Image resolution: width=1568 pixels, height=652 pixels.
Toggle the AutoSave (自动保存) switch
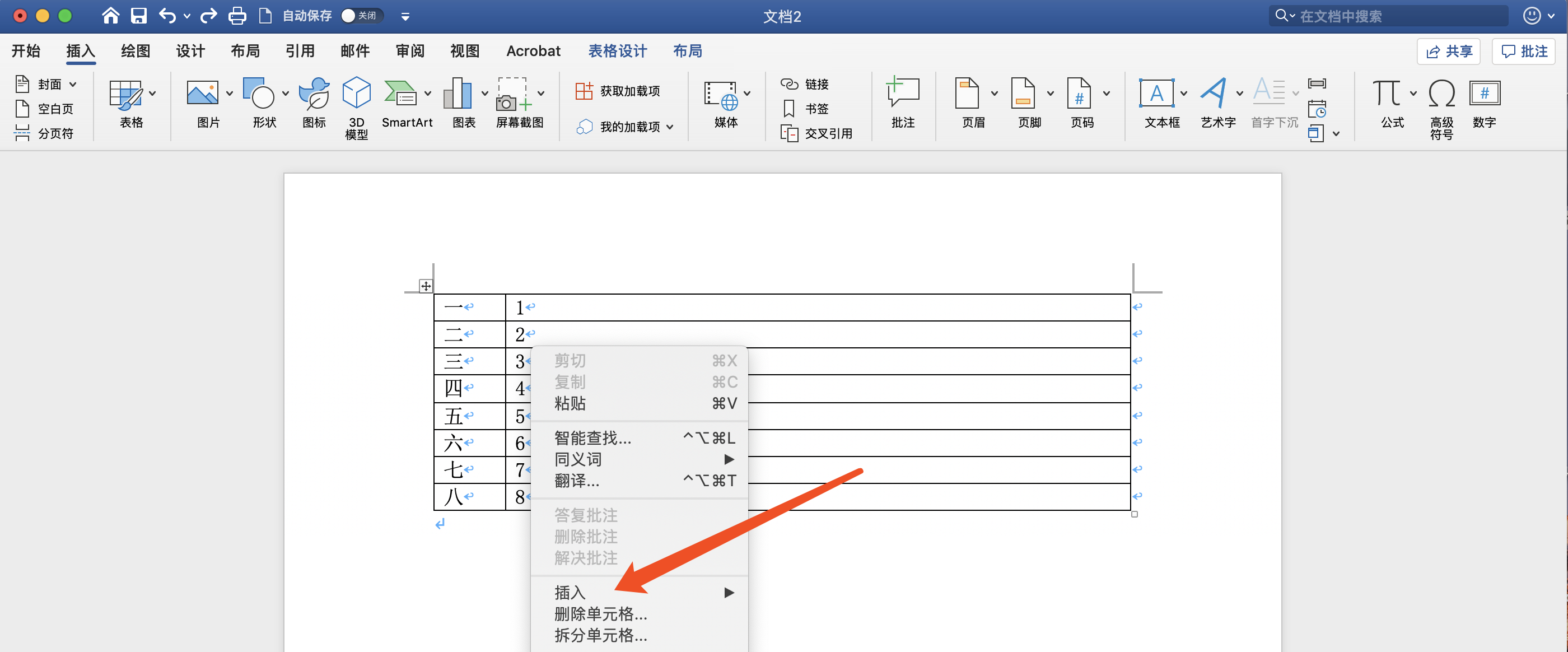[x=361, y=16]
